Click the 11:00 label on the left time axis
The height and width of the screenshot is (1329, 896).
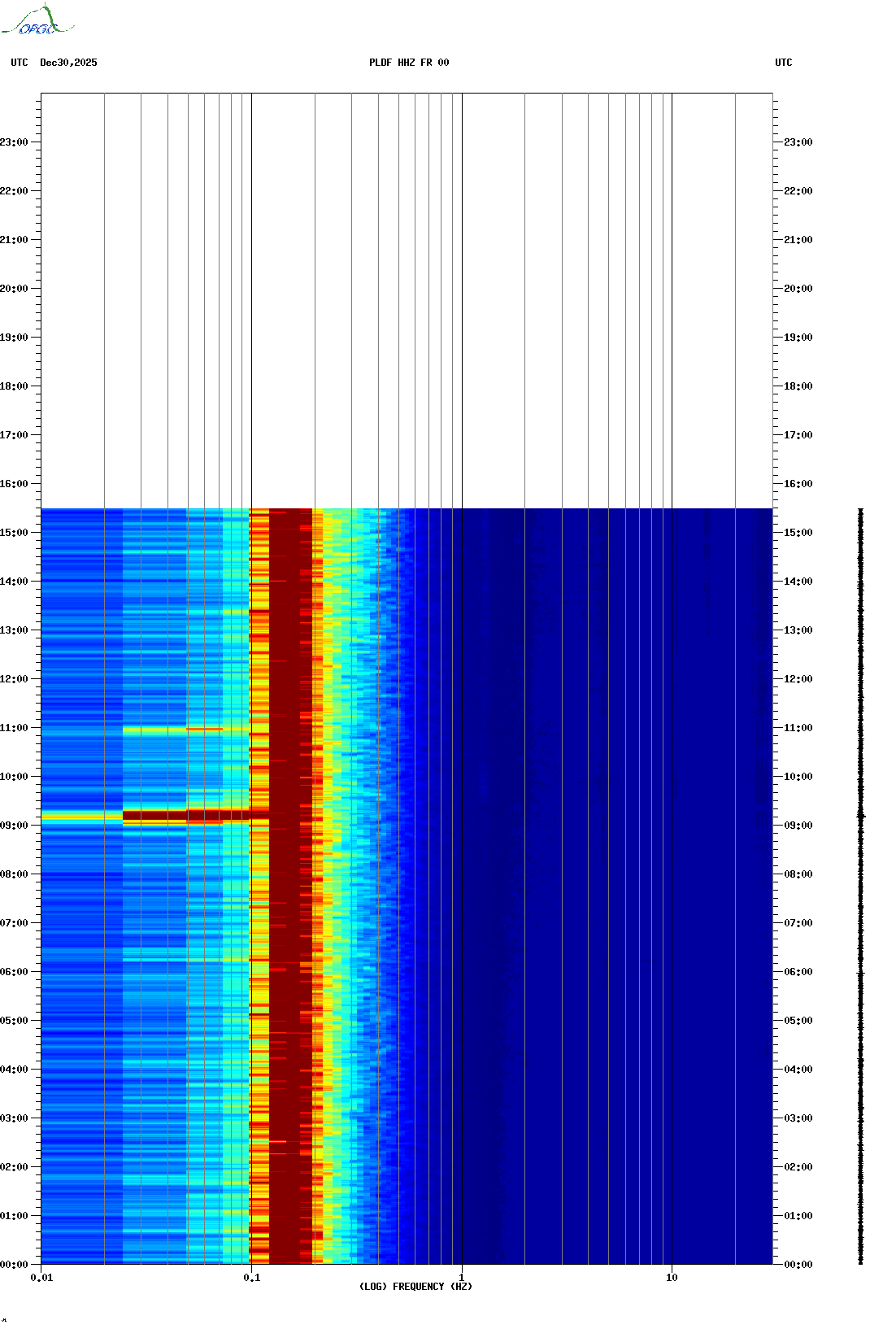[14, 728]
